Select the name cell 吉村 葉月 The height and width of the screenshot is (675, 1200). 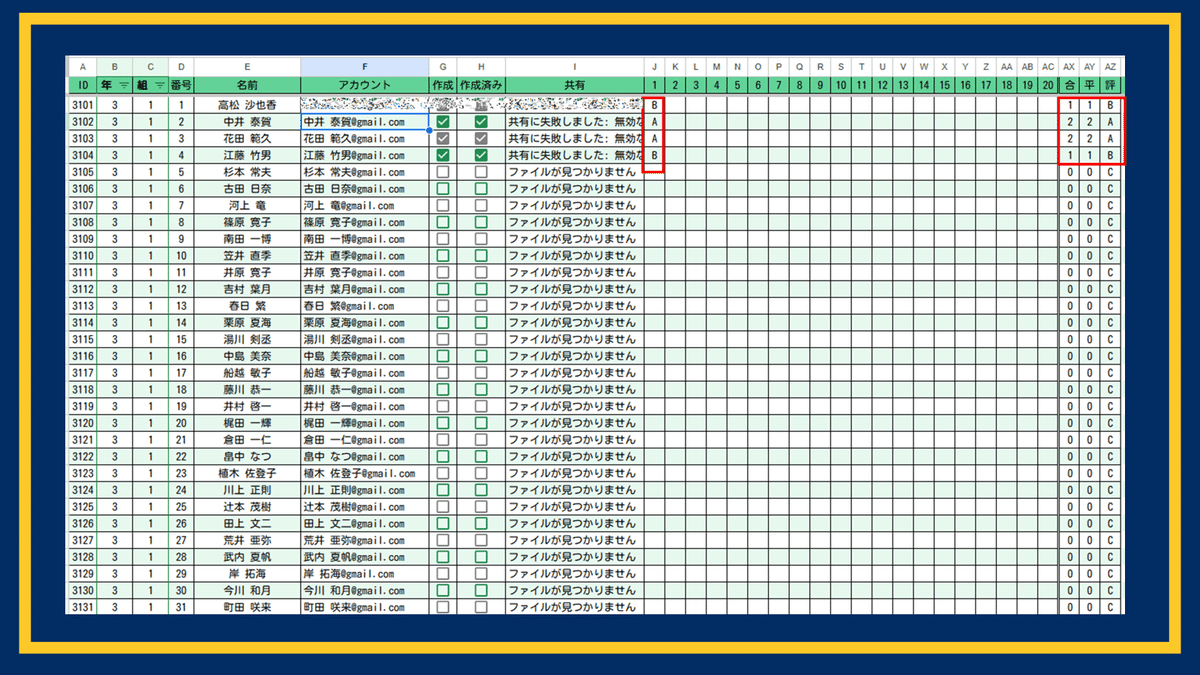247,289
